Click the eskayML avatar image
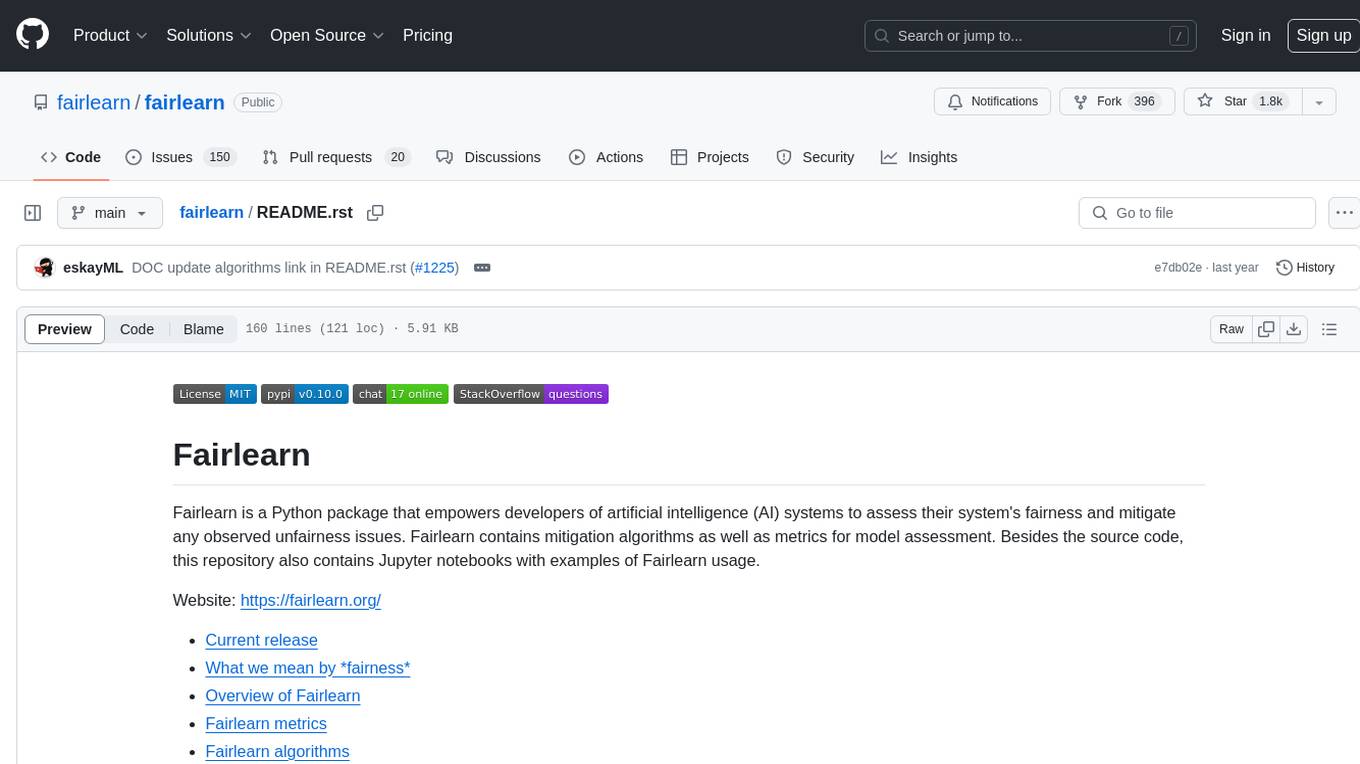The image size is (1360, 764). (x=44, y=268)
